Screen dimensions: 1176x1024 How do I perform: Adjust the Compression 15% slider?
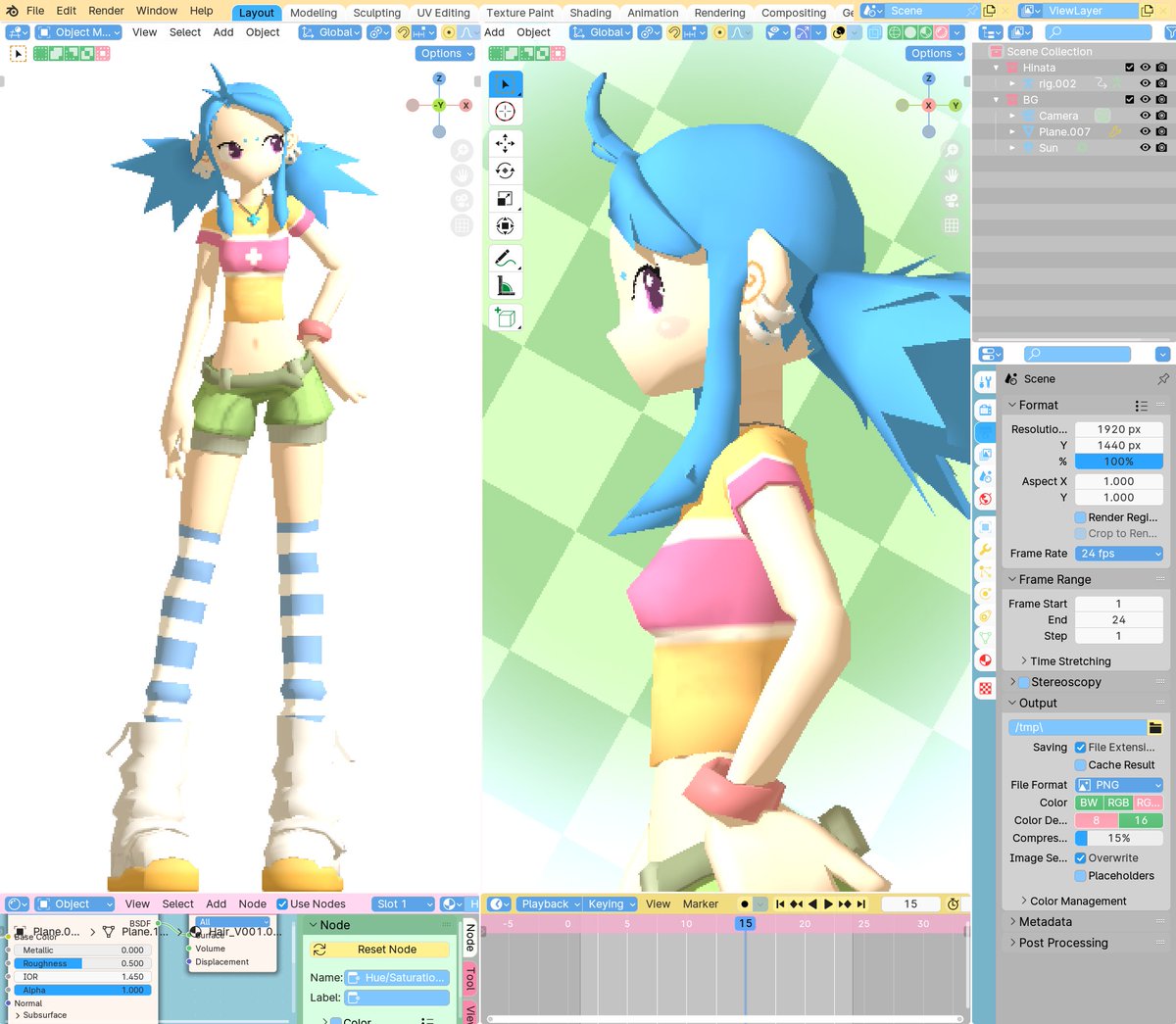tap(1119, 839)
